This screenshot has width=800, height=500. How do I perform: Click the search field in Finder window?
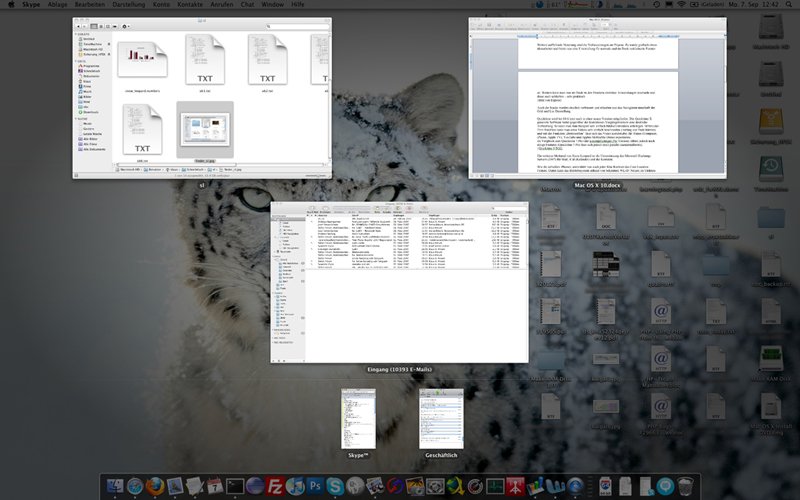[298, 26]
